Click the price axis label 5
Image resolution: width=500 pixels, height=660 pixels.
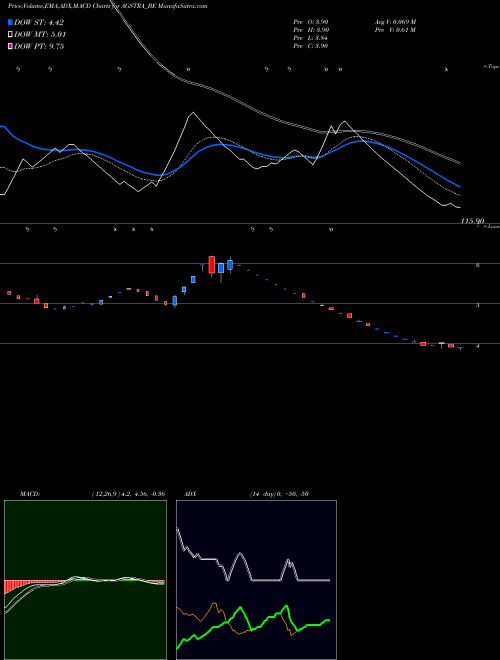478,305
